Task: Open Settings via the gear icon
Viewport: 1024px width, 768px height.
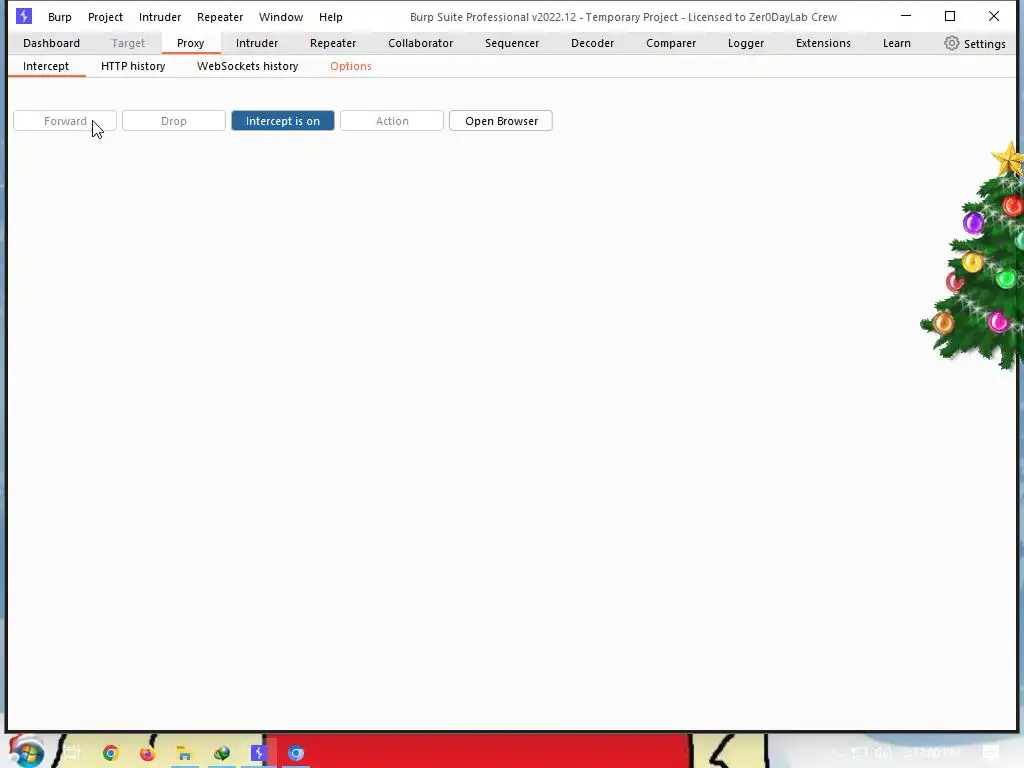Action: coord(952,43)
